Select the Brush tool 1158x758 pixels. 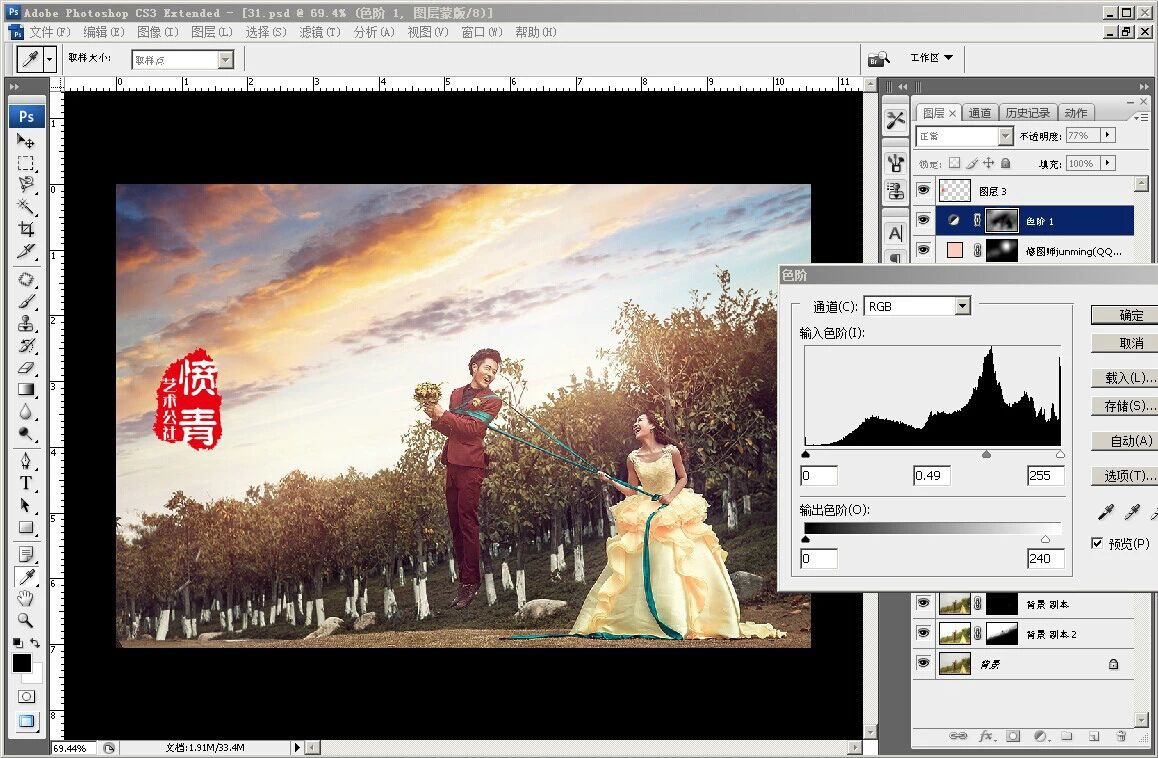(x=26, y=301)
